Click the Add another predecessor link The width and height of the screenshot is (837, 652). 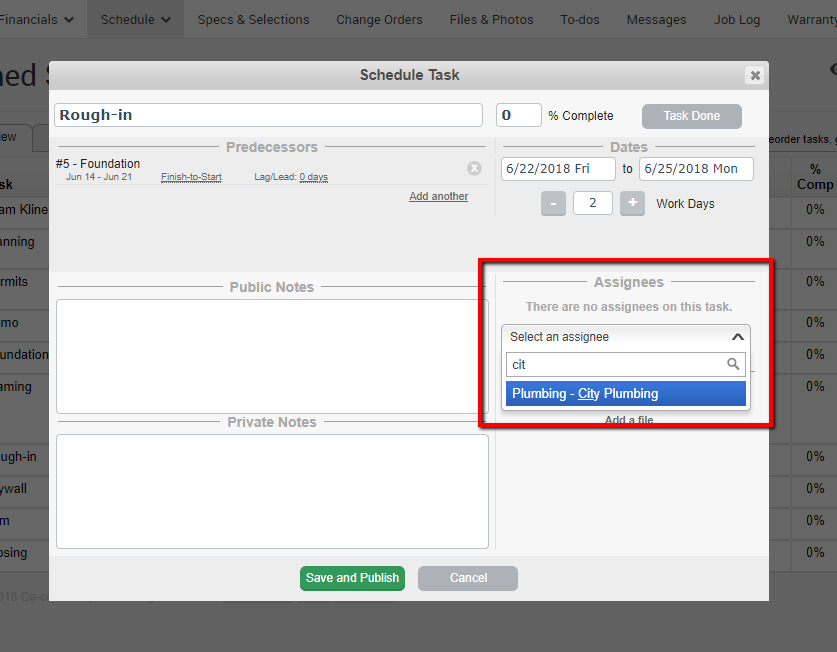coord(438,197)
